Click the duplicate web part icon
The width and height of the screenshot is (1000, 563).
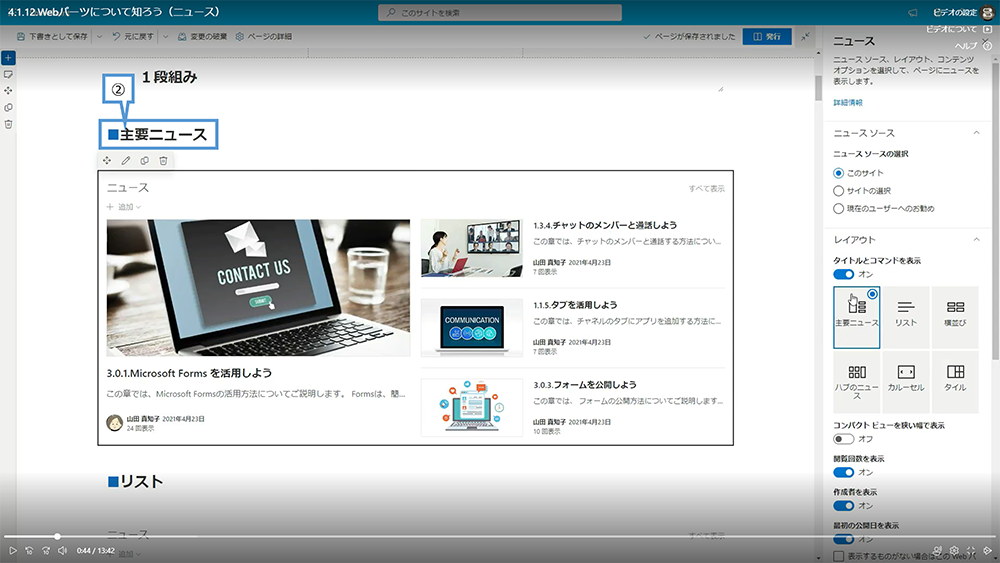pyautogui.click(x=145, y=161)
